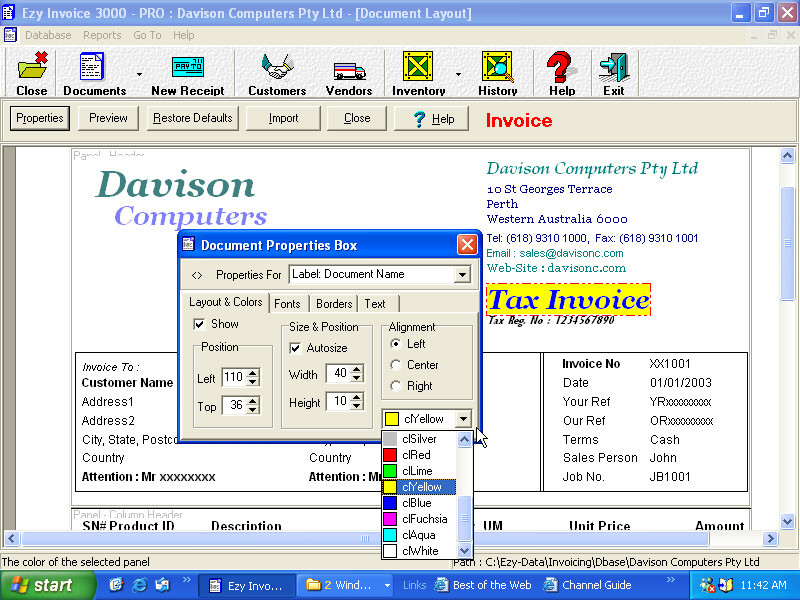The image size is (800, 600).
Task: Click the Preview button
Action: pyautogui.click(x=108, y=118)
